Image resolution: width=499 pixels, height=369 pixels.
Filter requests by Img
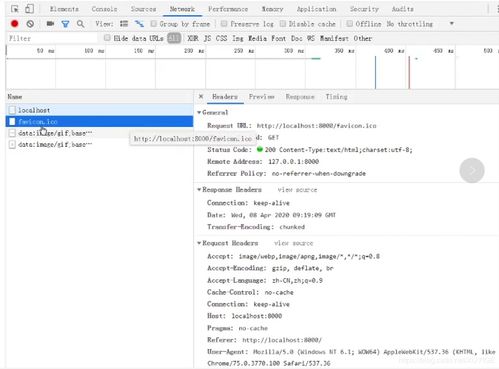238,38
